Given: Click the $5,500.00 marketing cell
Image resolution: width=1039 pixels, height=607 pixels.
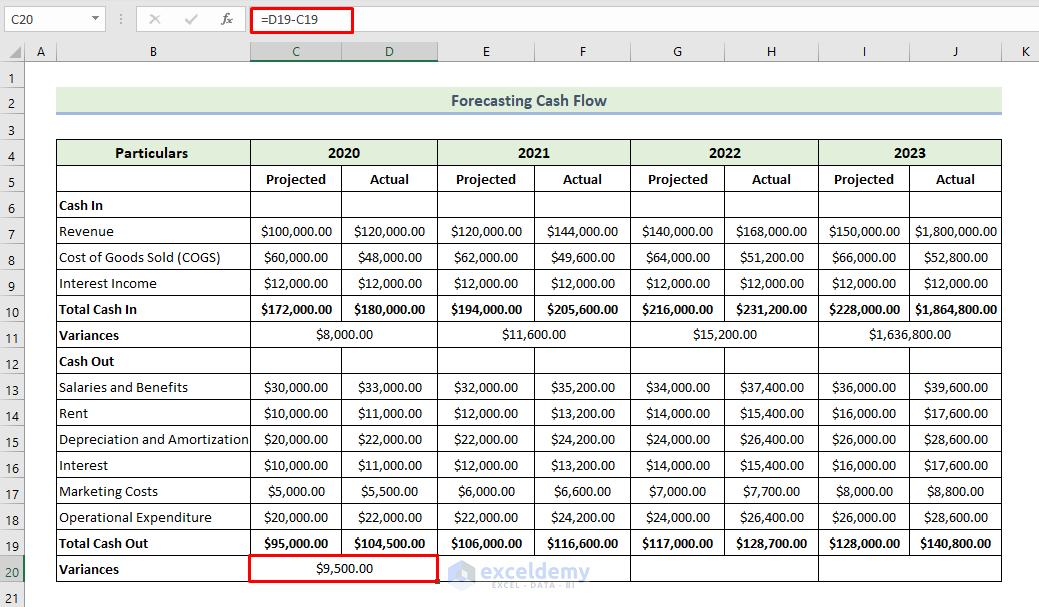Looking at the screenshot, I should coord(390,491).
